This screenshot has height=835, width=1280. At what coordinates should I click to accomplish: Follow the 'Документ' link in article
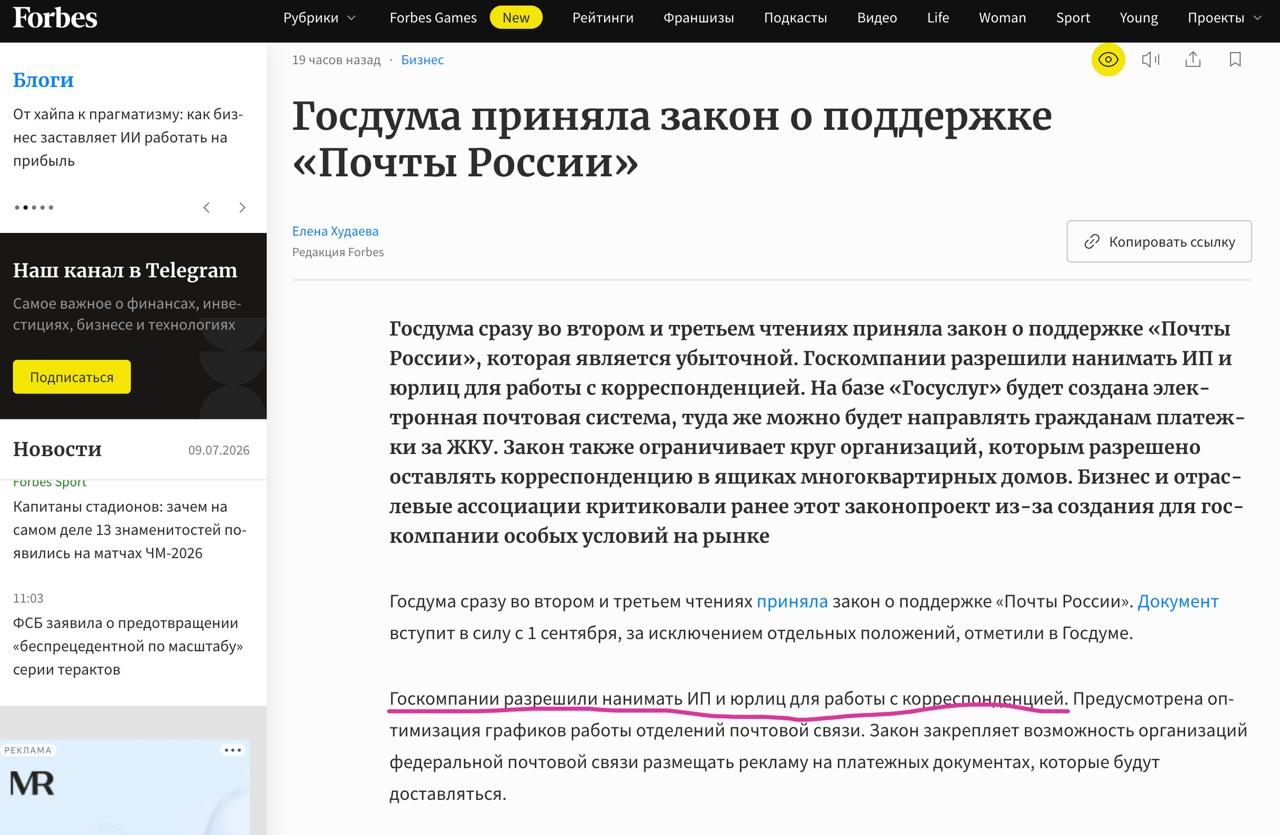[1178, 601]
